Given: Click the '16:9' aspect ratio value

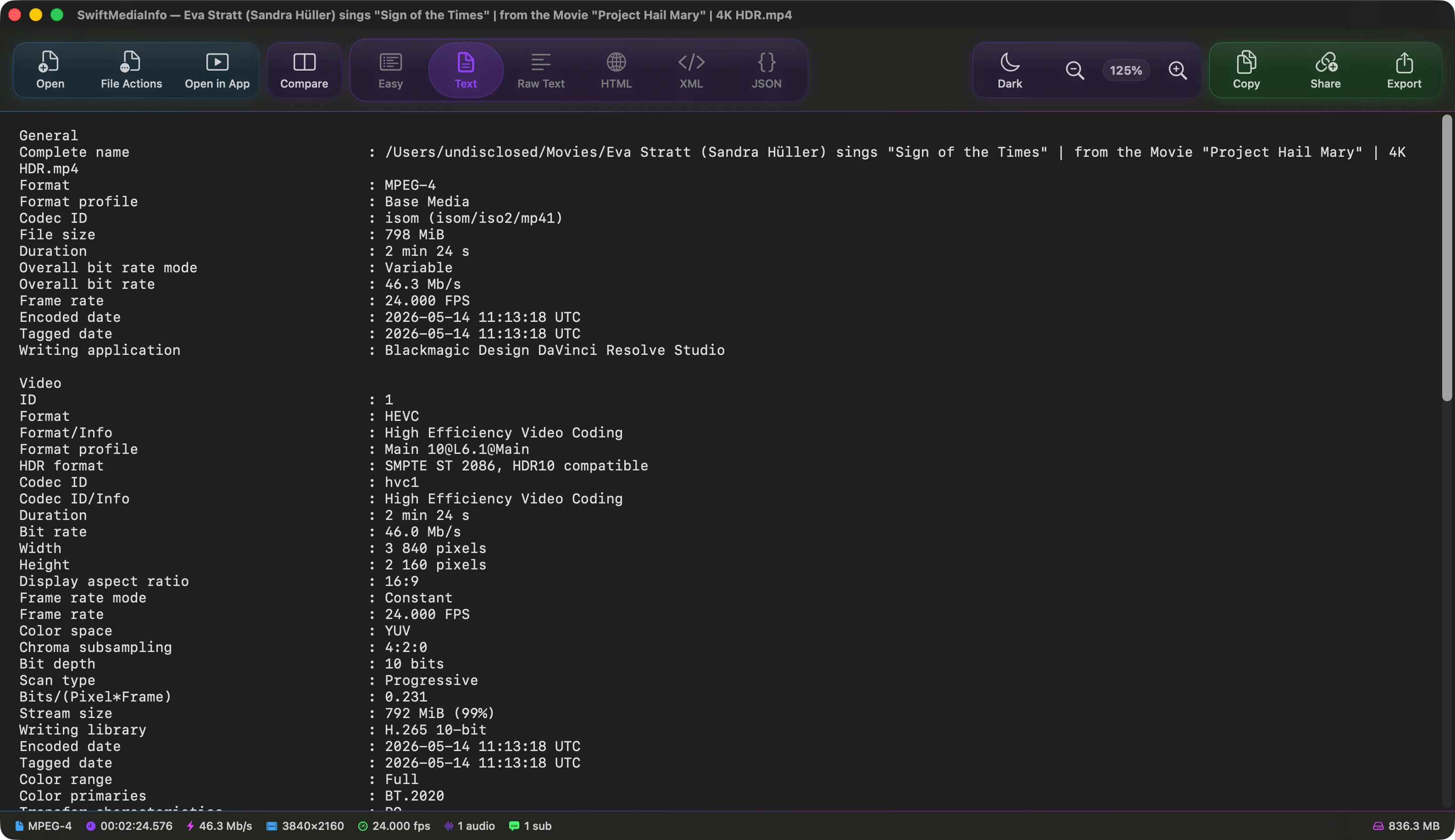Looking at the screenshot, I should [x=402, y=581].
